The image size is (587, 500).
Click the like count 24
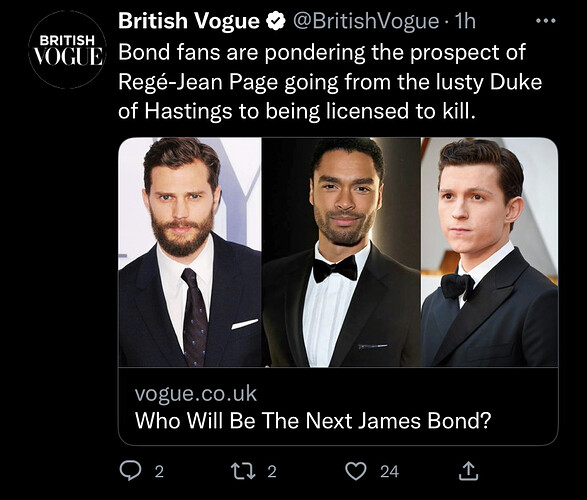389,472
